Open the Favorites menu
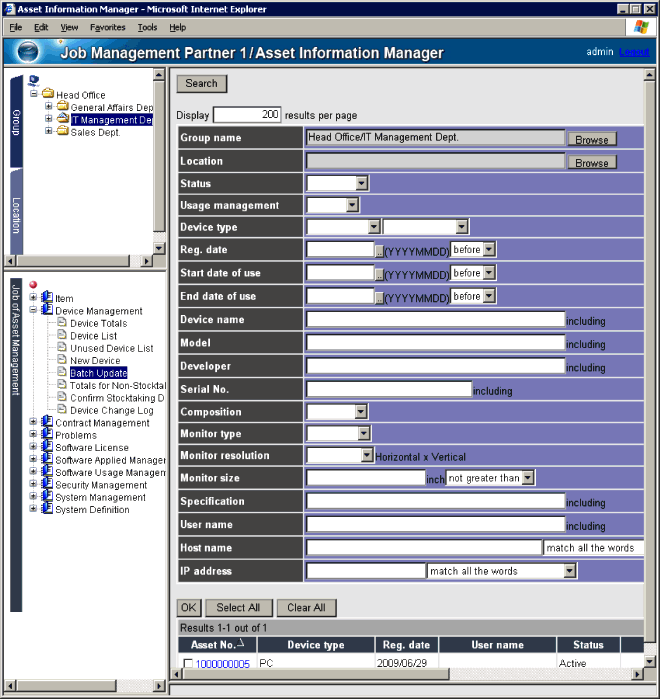 pos(108,27)
